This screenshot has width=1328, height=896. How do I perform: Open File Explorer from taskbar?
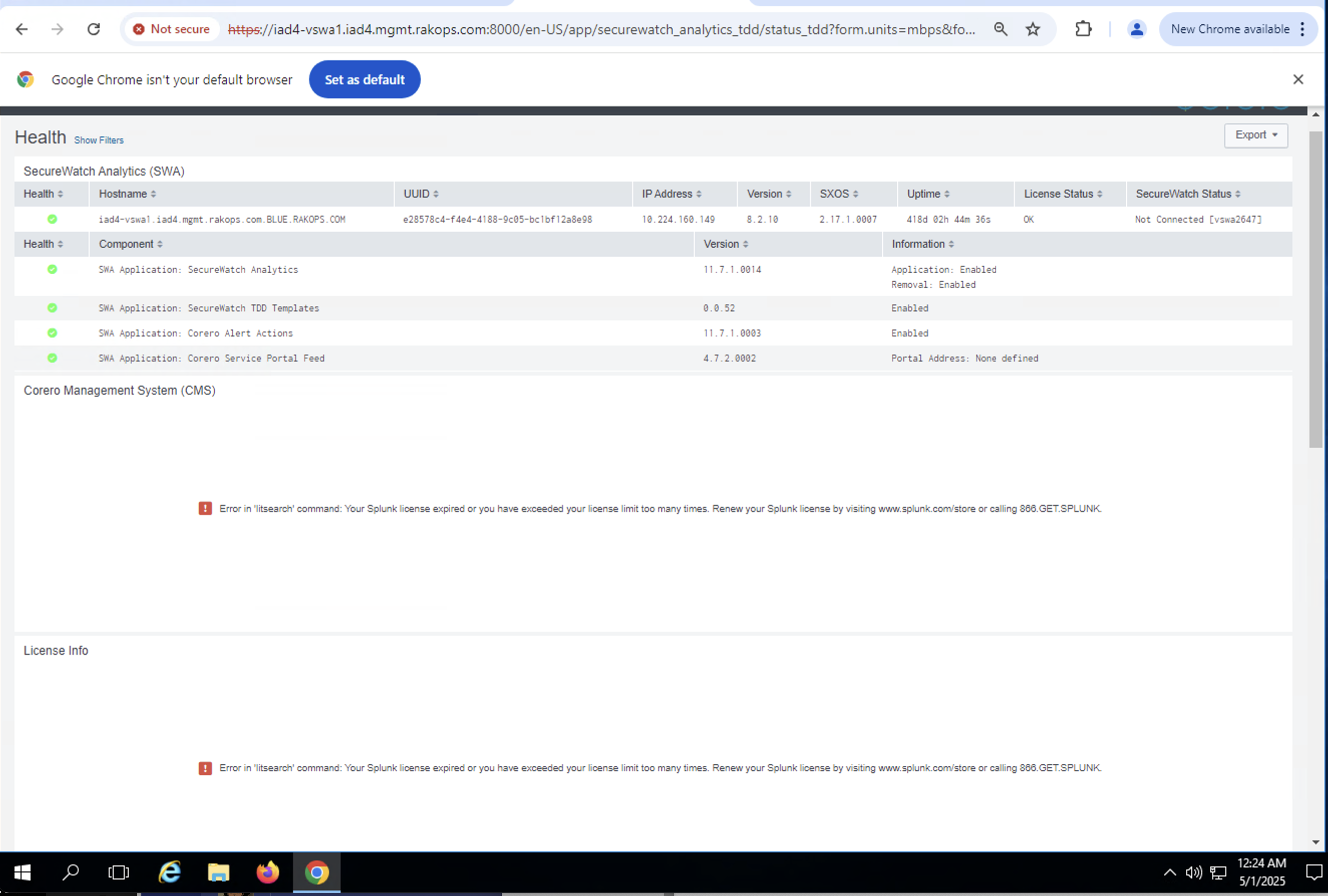[x=218, y=872]
